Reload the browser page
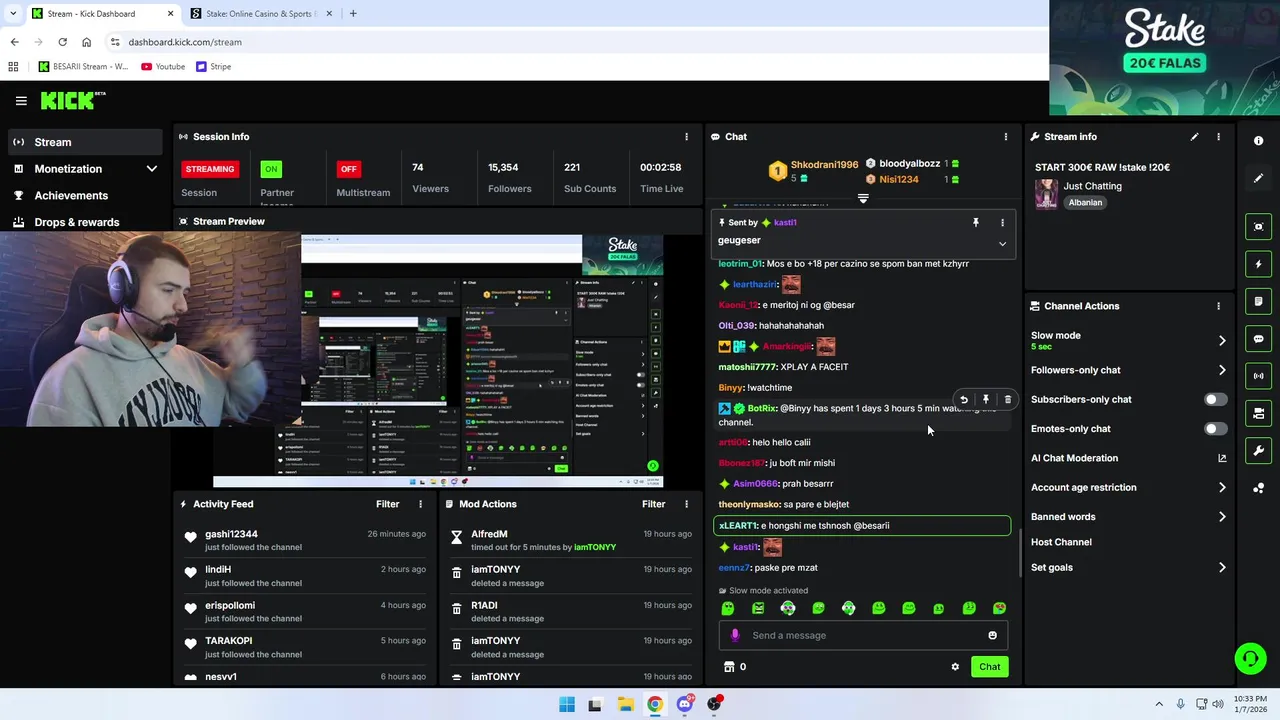 point(62,42)
